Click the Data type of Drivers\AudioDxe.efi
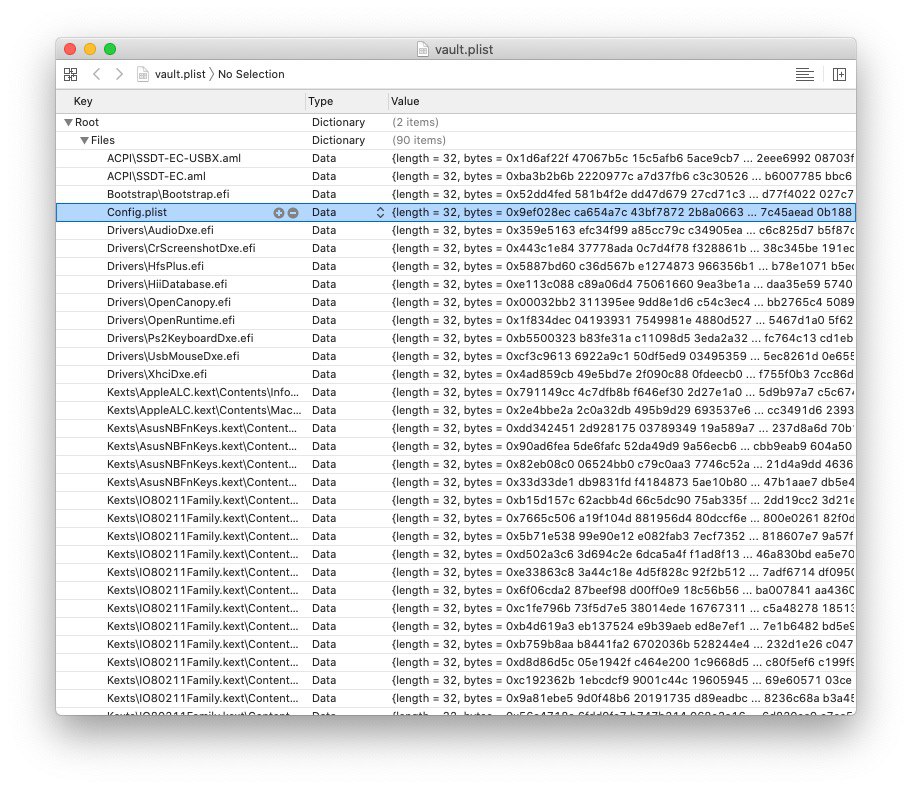 point(324,230)
